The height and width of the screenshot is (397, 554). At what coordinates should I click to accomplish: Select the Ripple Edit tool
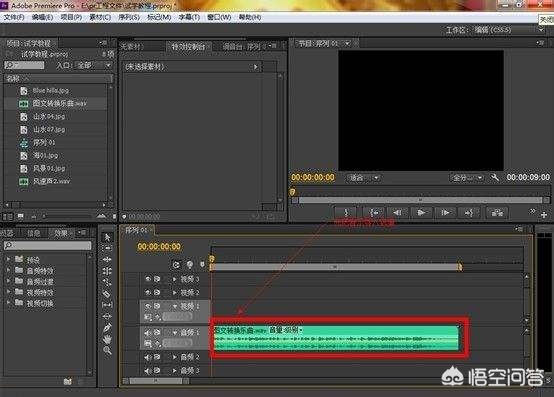tap(107, 260)
